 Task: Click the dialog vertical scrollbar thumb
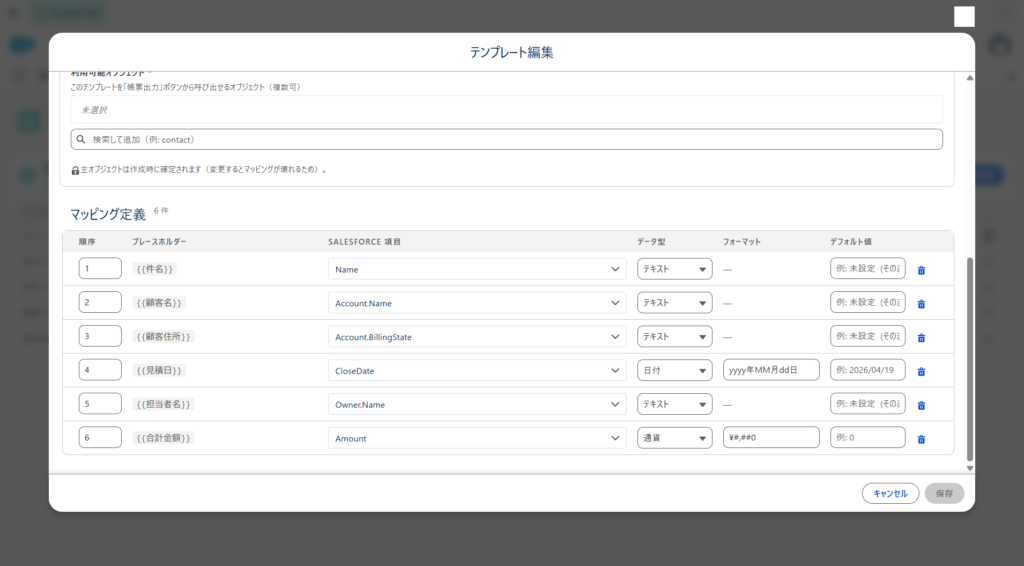(970, 359)
